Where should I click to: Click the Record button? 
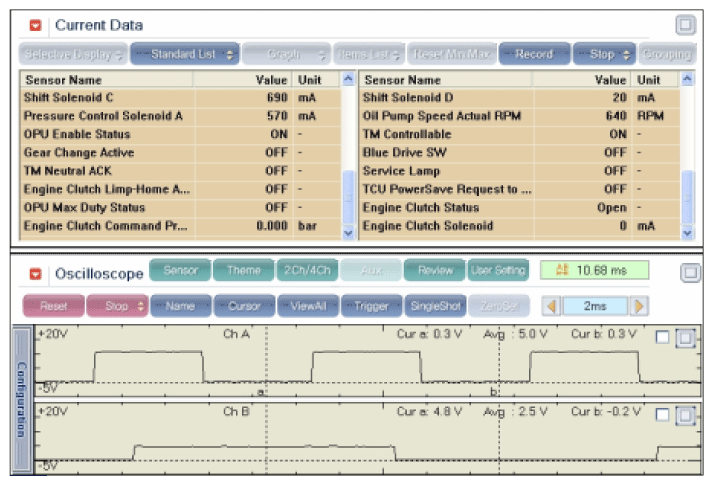(x=534, y=55)
